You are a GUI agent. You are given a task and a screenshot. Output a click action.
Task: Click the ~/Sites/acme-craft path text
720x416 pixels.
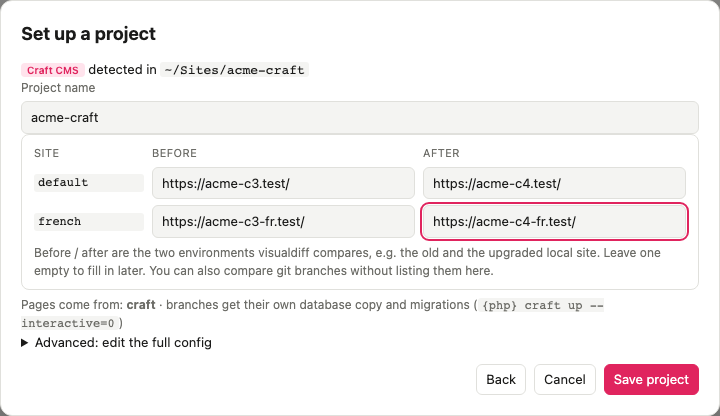[234, 70]
